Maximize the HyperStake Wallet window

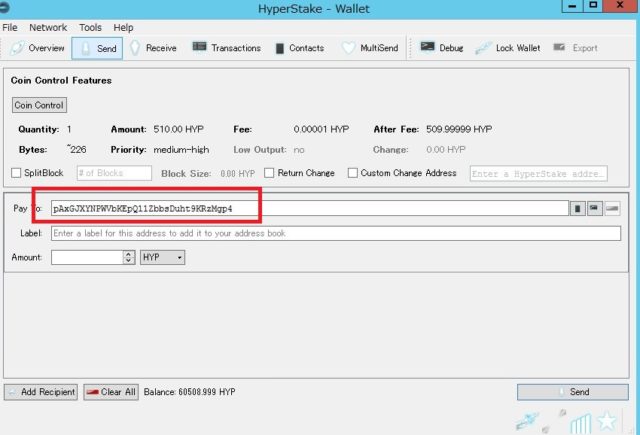tap(593, 6)
